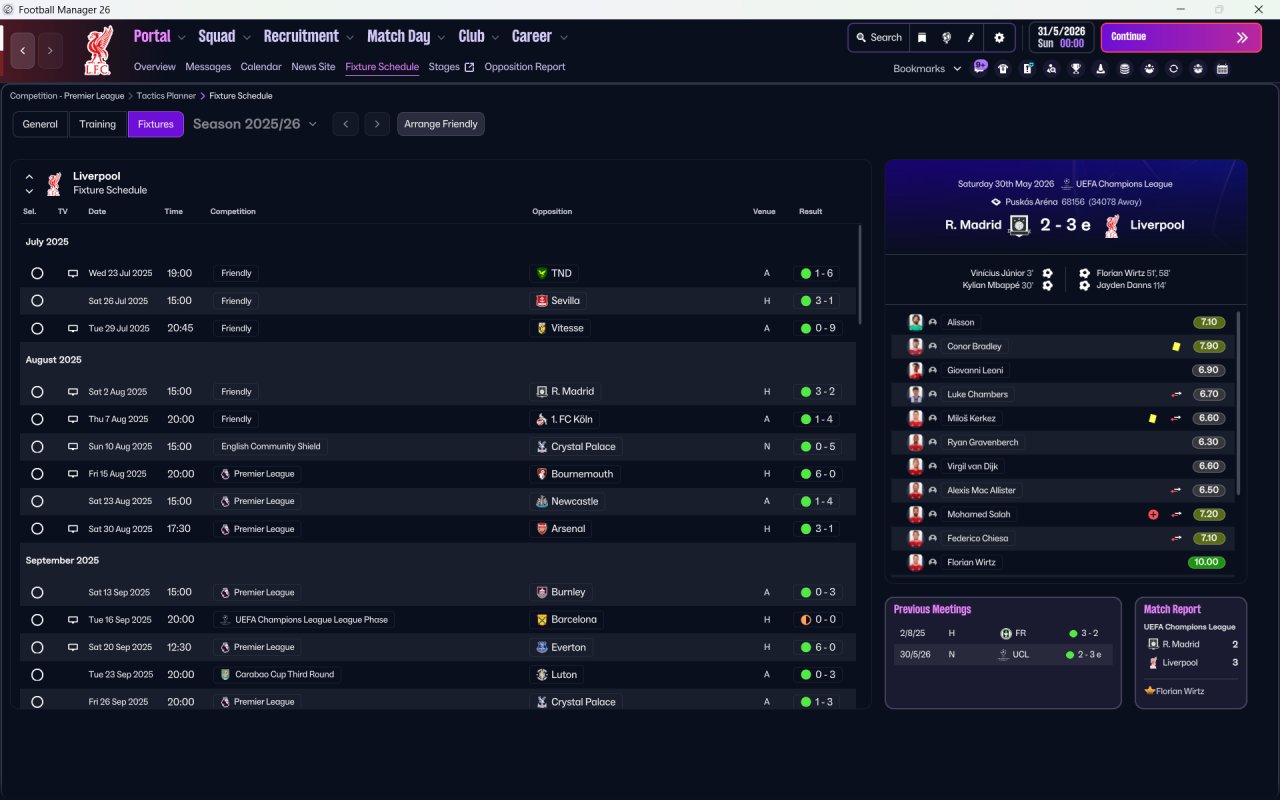Click the lineup ratings vertical scrollbar
Screen dimensions: 1280x800
click(1238, 403)
